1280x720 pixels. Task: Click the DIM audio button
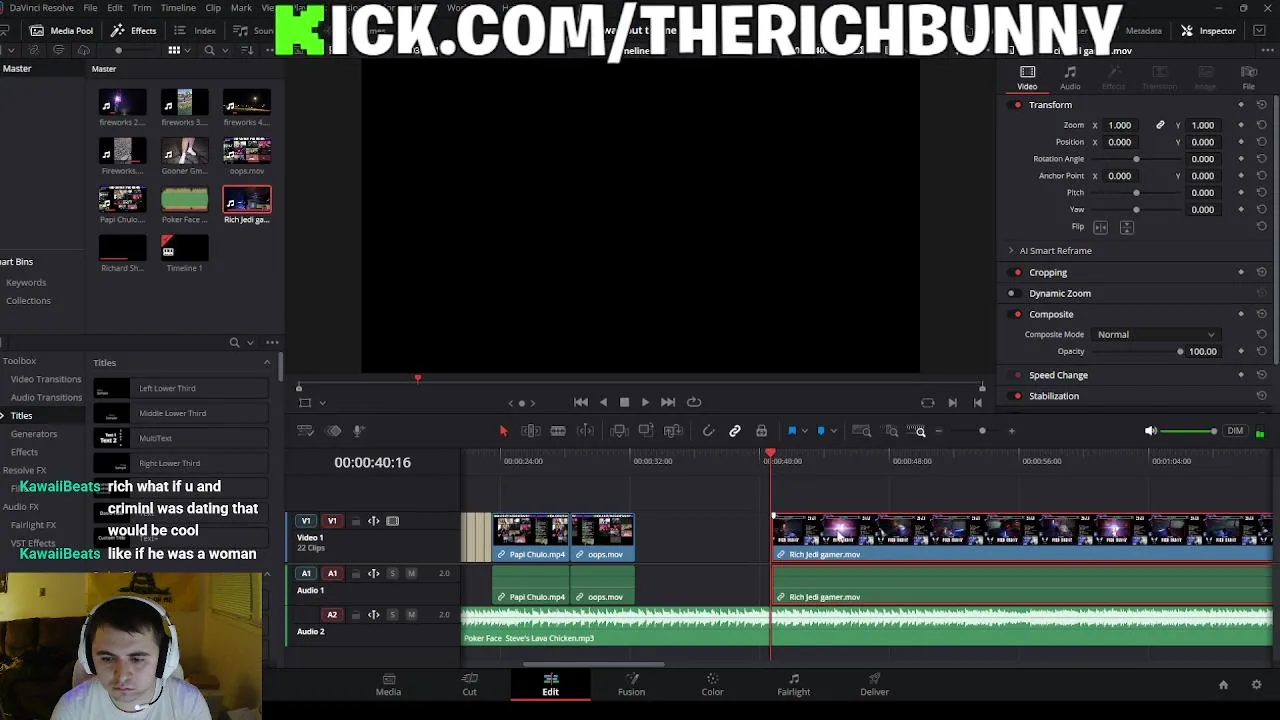coord(1235,431)
